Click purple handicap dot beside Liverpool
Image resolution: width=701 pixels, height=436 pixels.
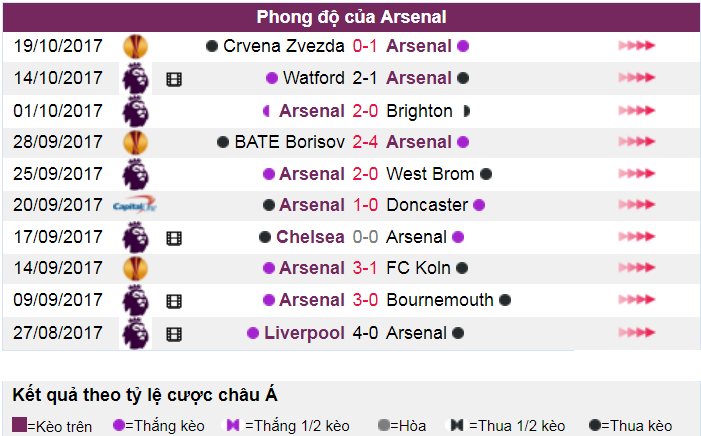[x=253, y=333]
